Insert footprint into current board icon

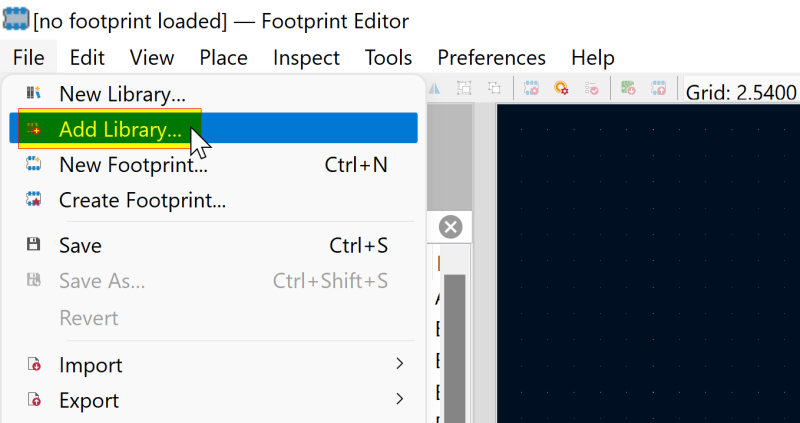(x=659, y=89)
